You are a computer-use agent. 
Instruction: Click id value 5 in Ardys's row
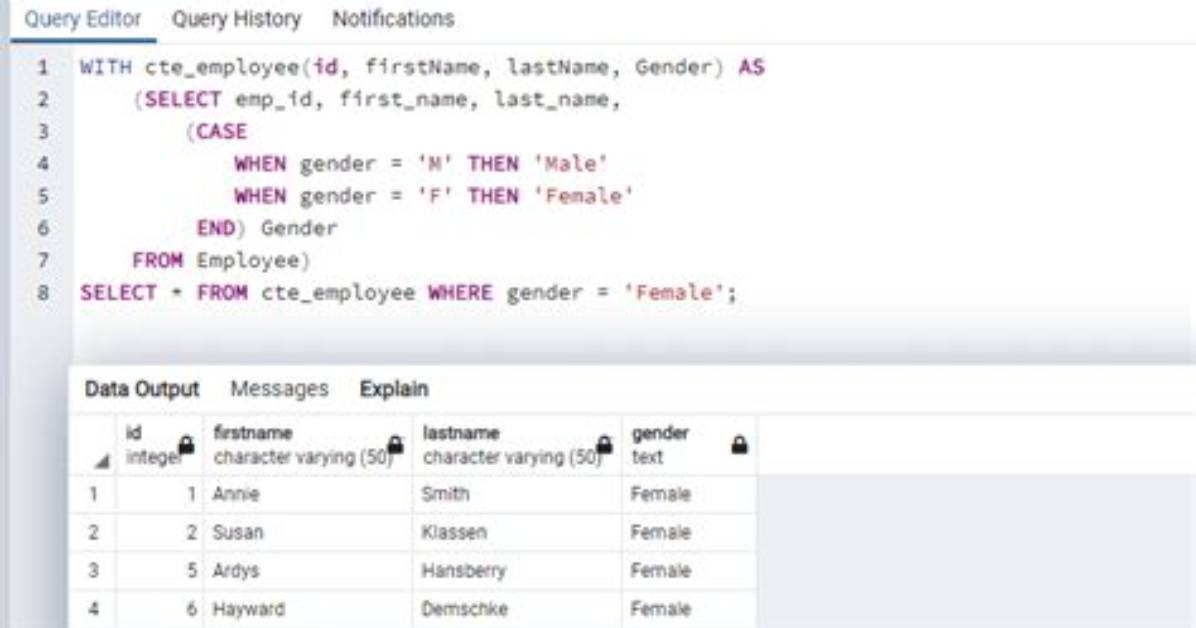(x=159, y=571)
